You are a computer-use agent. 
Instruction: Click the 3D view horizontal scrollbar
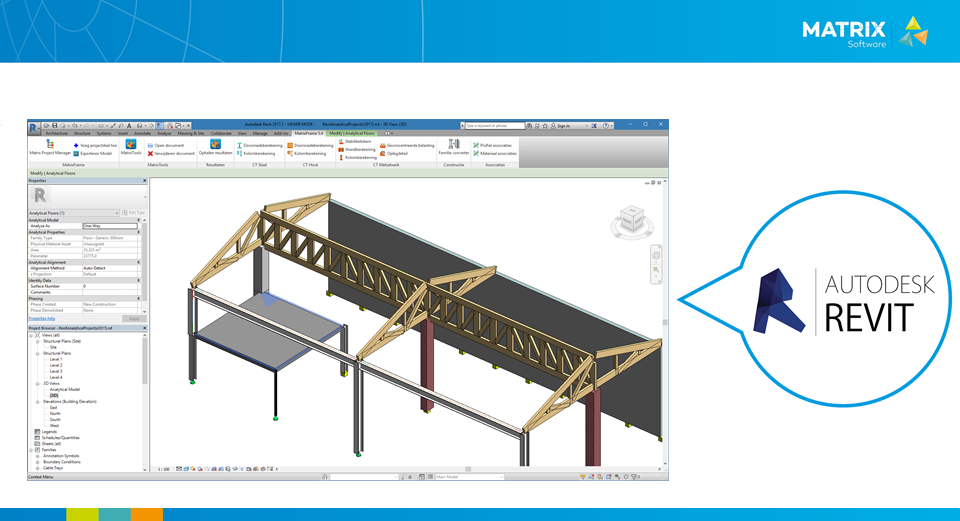coord(467,470)
